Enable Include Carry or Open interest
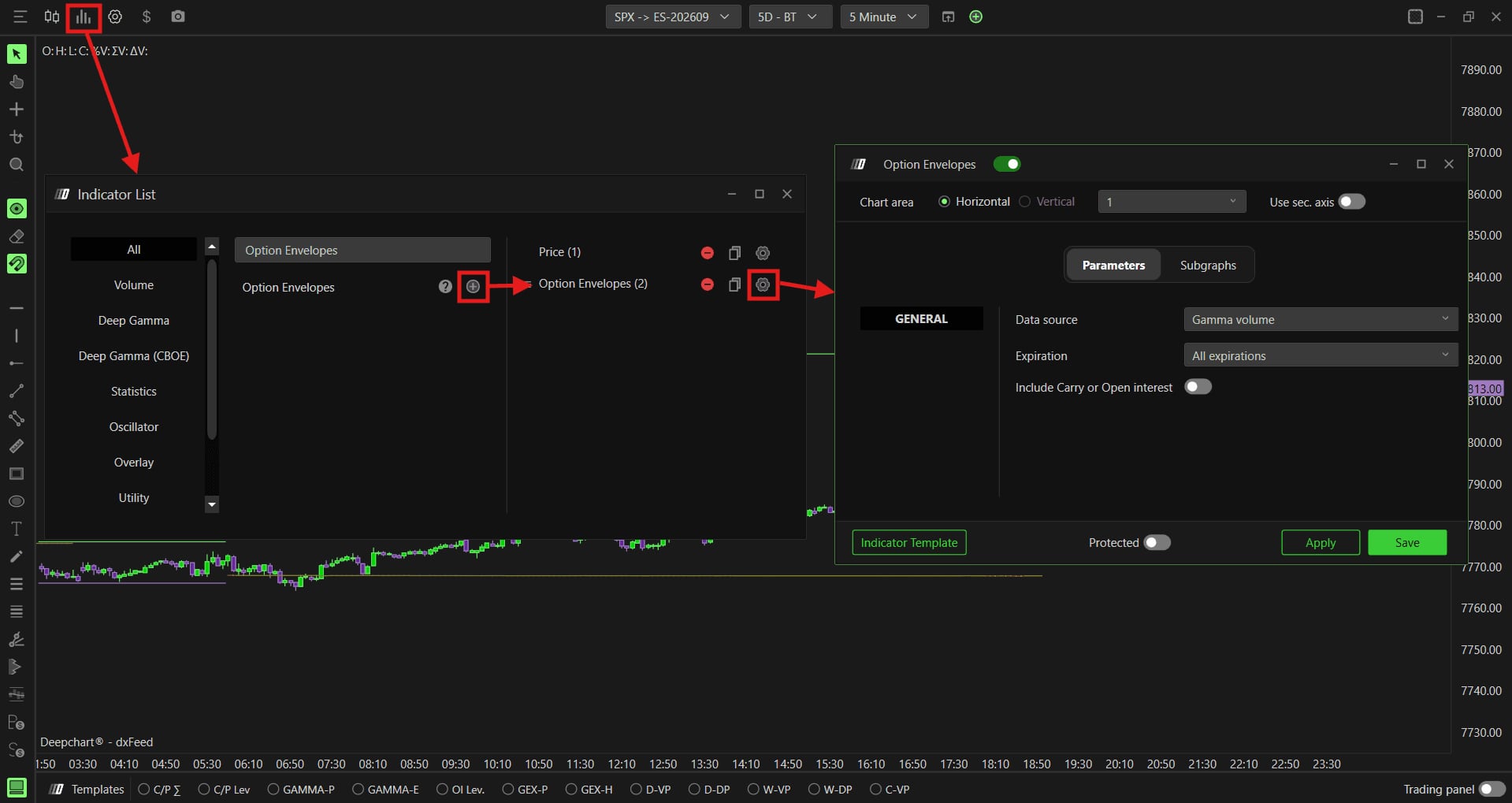Viewport: 1512px width, 803px height. [x=1198, y=387]
